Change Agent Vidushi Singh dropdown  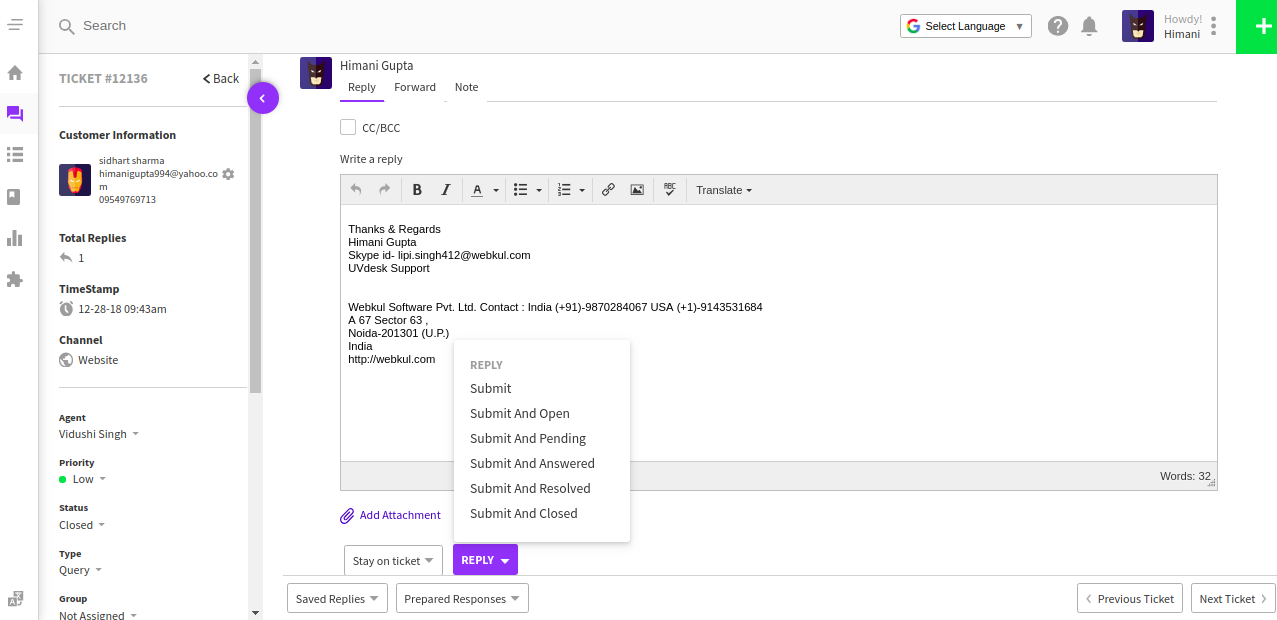(x=99, y=434)
